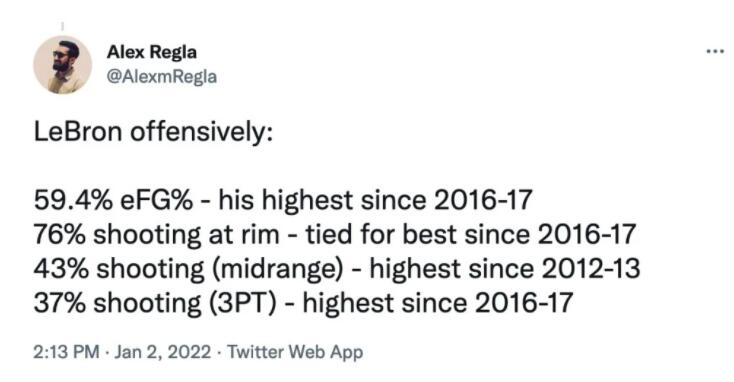The height and width of the screenshot is (382, 734).
Task: Click the 2:13 PM timestamp
Action: point(66,351)
